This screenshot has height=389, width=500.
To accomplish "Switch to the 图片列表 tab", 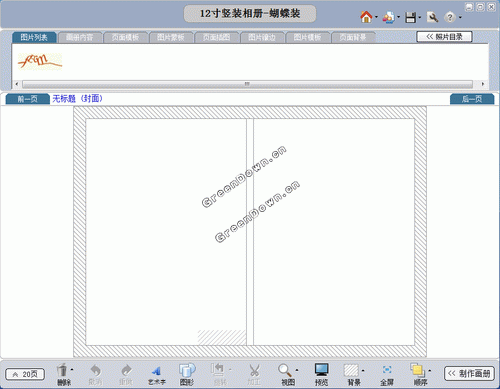I will click(x=34, y=37).
